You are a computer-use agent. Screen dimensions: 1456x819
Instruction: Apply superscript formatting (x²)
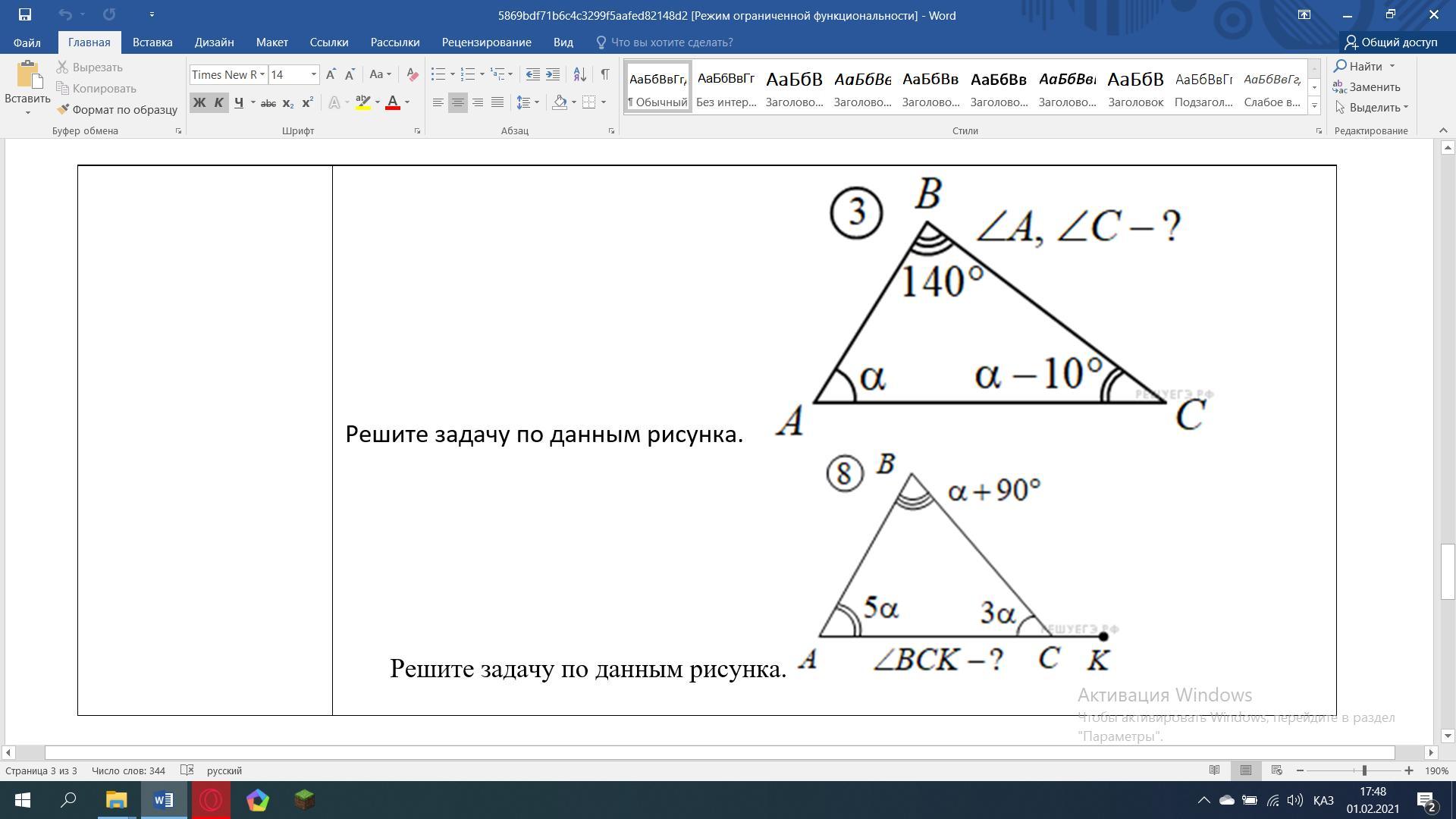(x=307, y=102)
